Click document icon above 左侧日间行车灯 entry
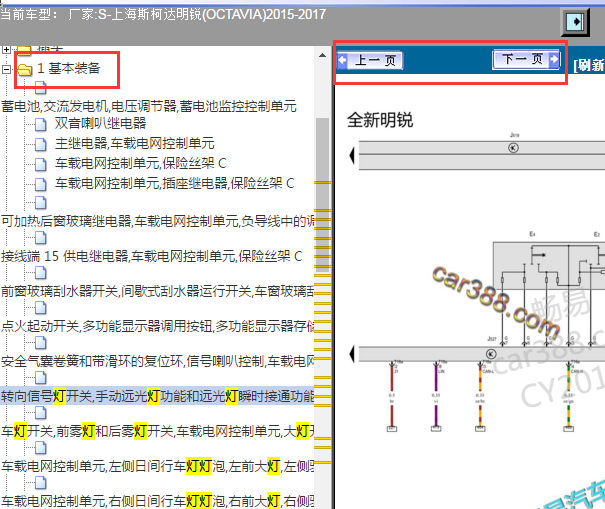This screenshot has height=509, width=605. pos(41,448)
